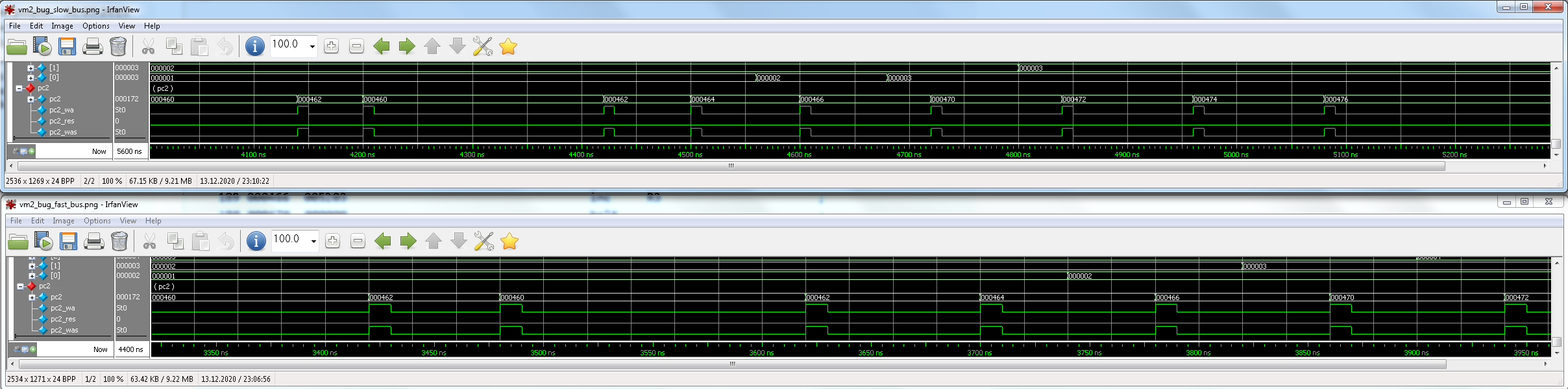
Task: Open the Image menu in slow_bus window
Action: 62,26
